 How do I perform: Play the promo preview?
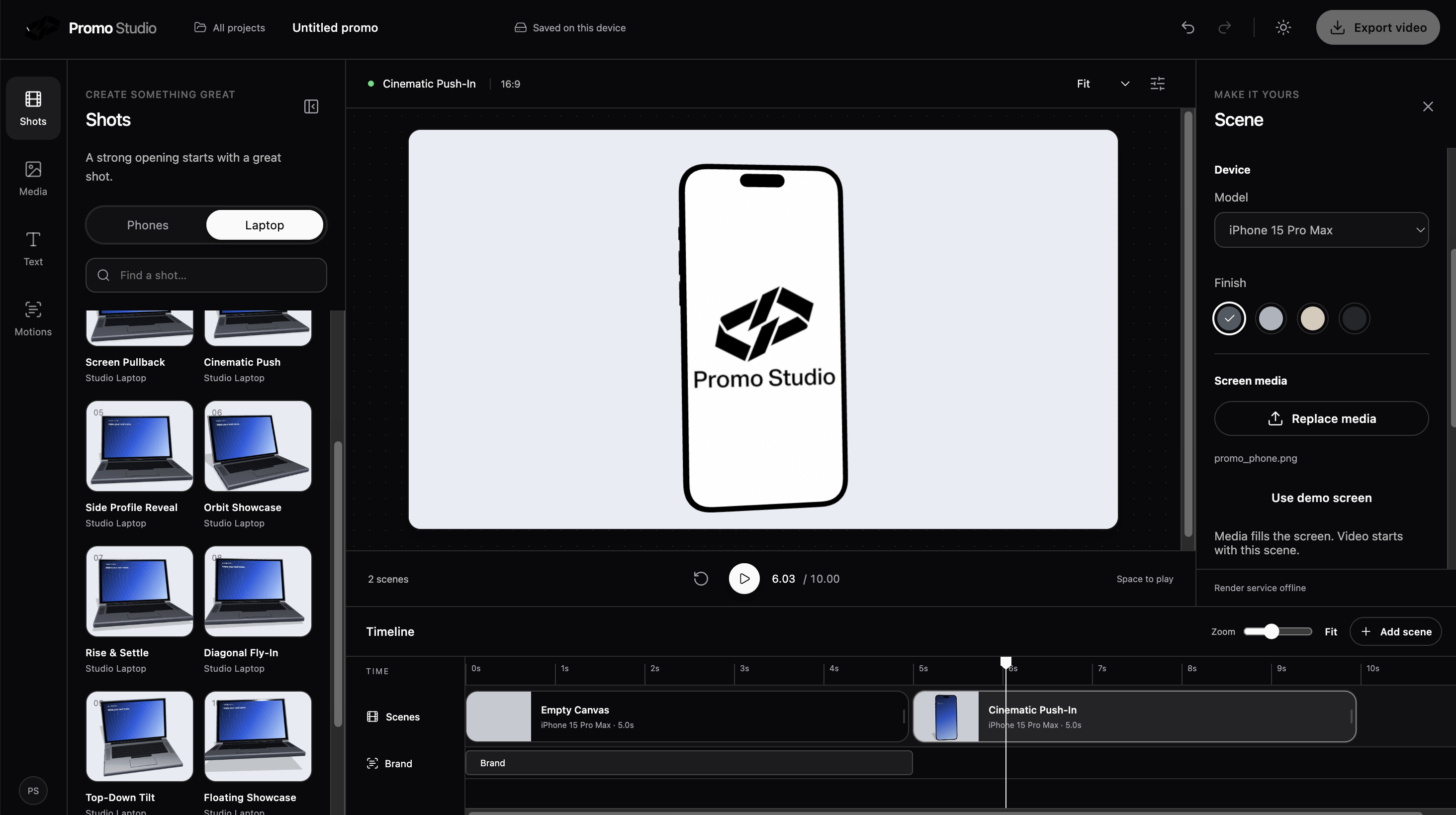pyautogui.click(x=744, y=579)
